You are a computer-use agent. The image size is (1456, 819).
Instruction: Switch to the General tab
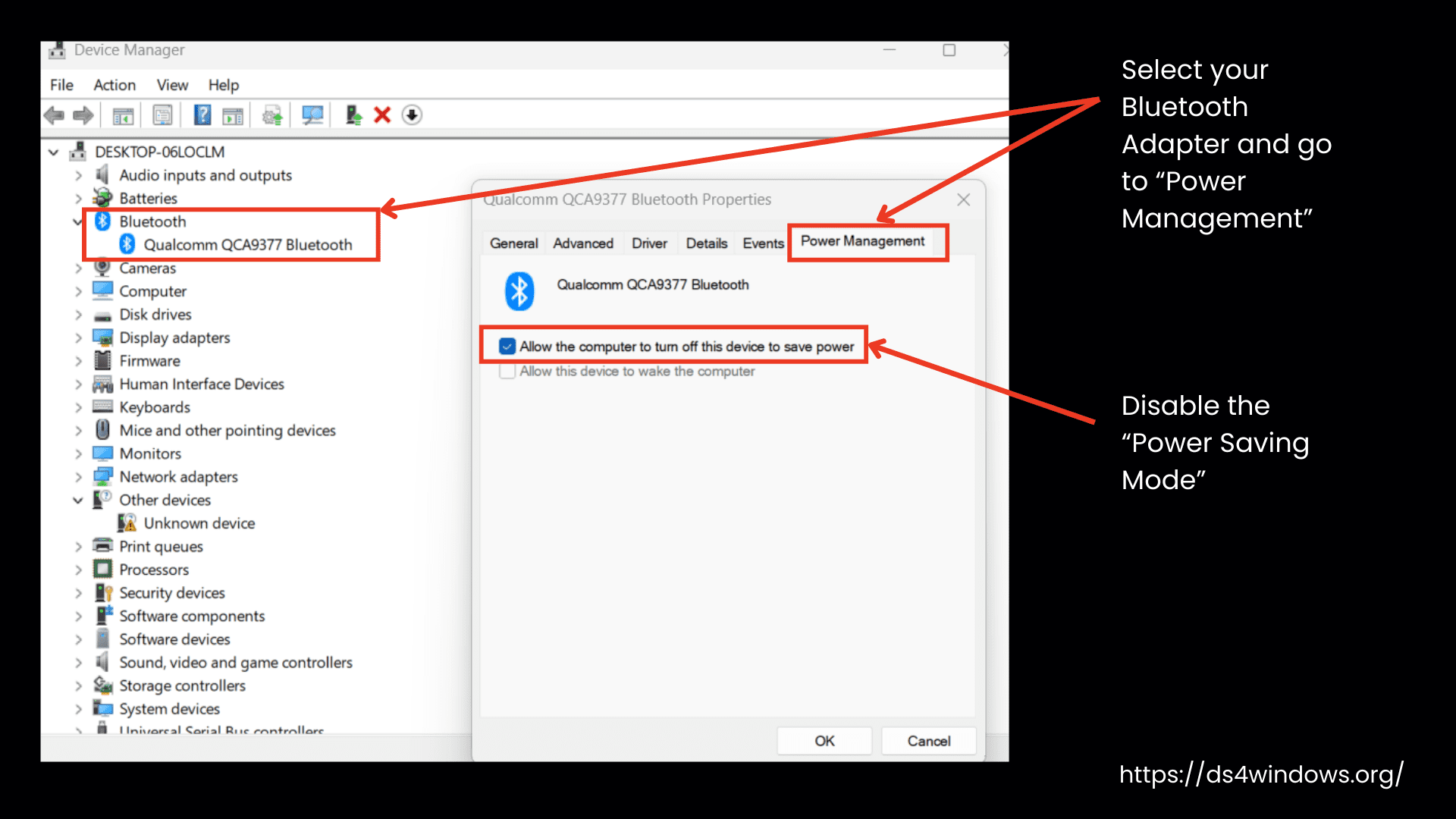(x=513, y=243)
